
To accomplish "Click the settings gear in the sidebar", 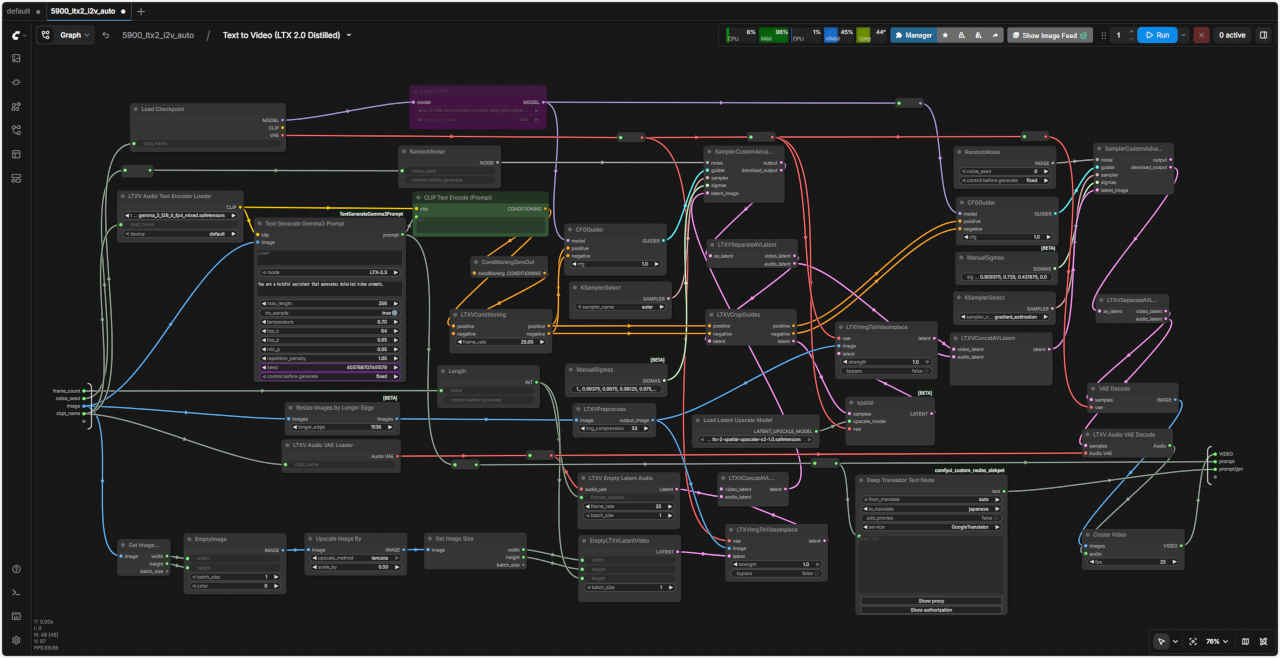I will [x=16, y=640].
